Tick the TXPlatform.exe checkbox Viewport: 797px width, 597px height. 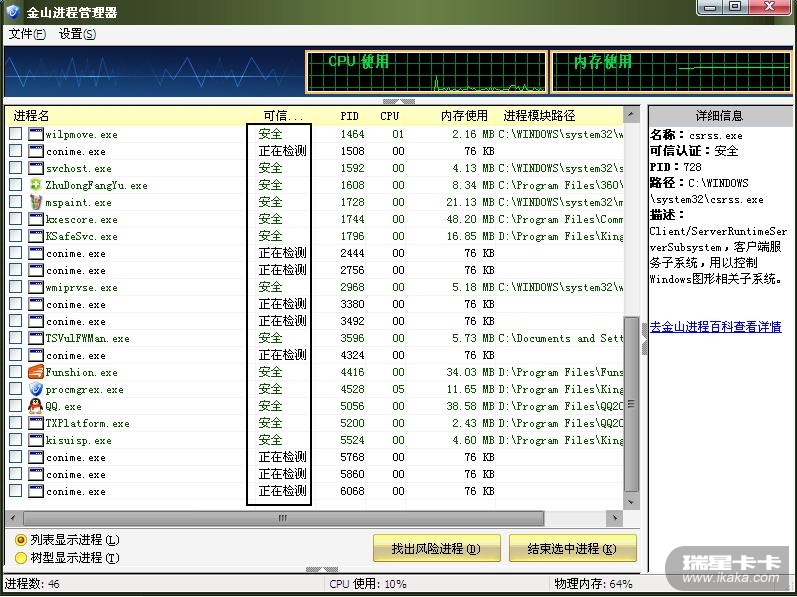coord(16,423)
